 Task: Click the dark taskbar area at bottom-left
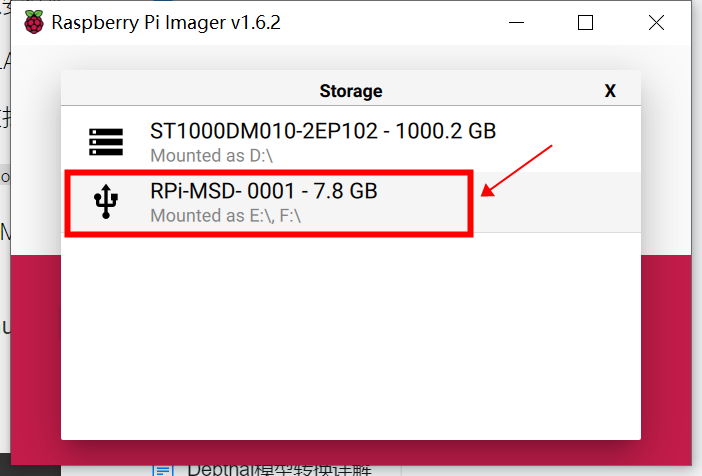(x=30, y=470)
